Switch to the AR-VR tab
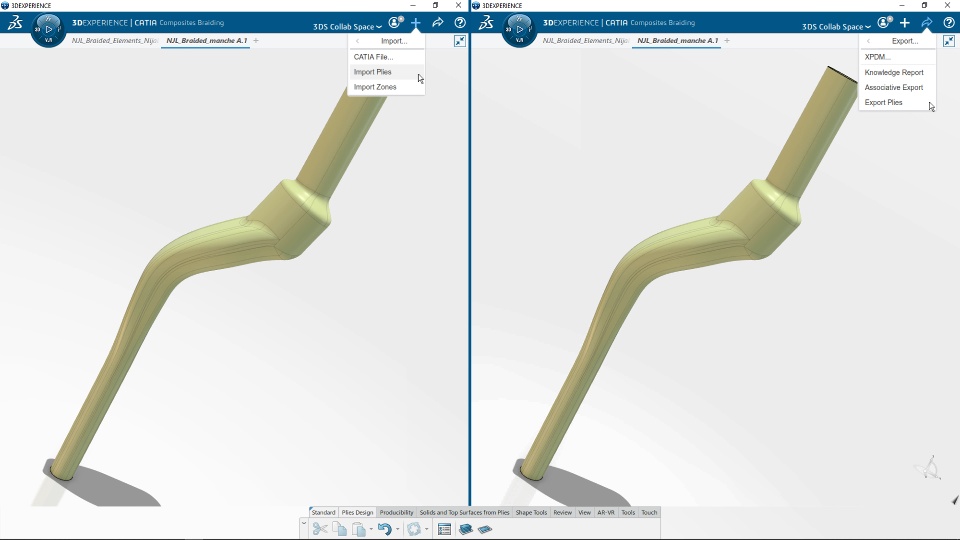Screen dimensions: 960x540 pyautogui.click(x=606, y=512)
